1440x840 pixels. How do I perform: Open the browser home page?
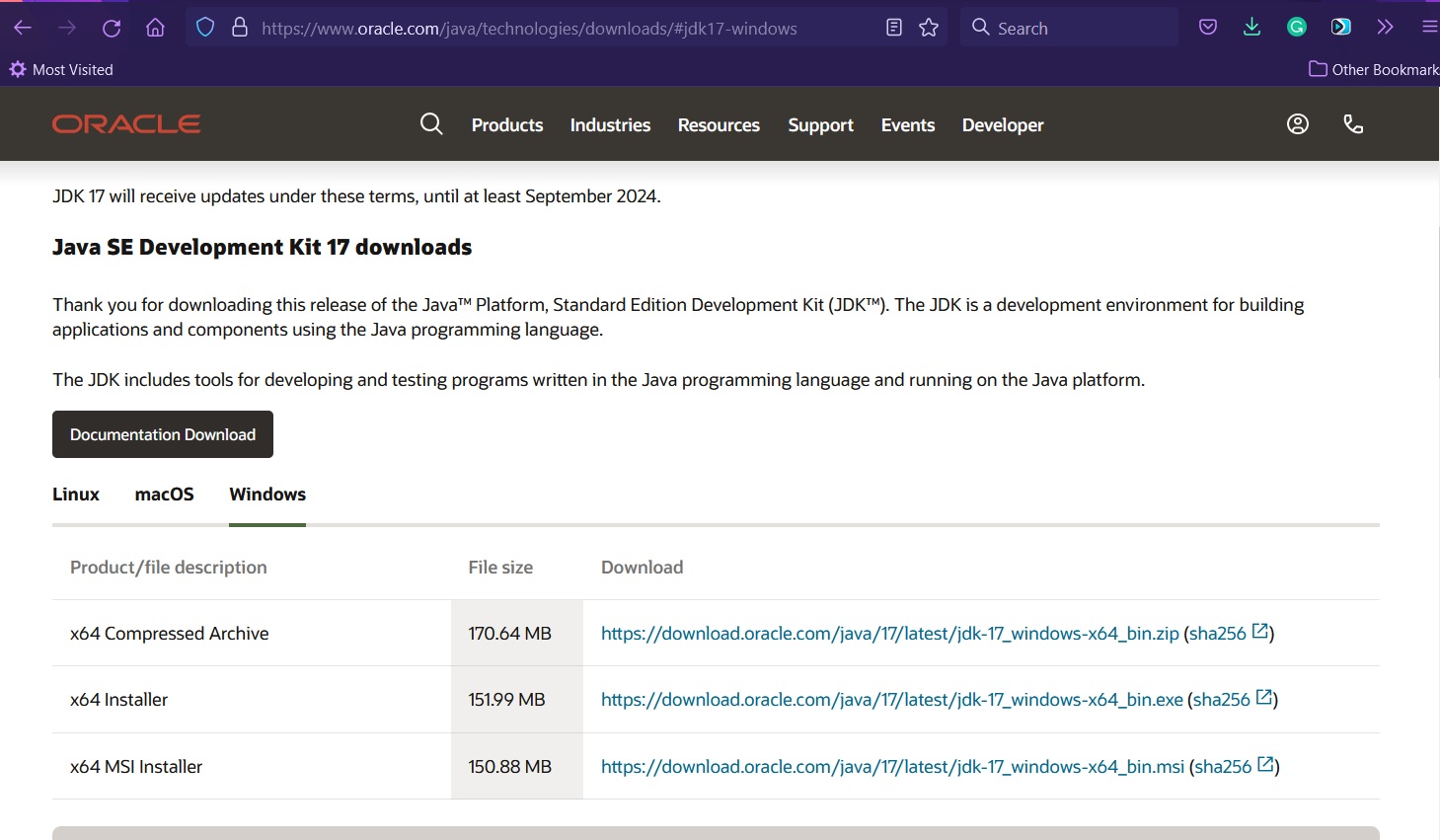(x=155, y=28)
